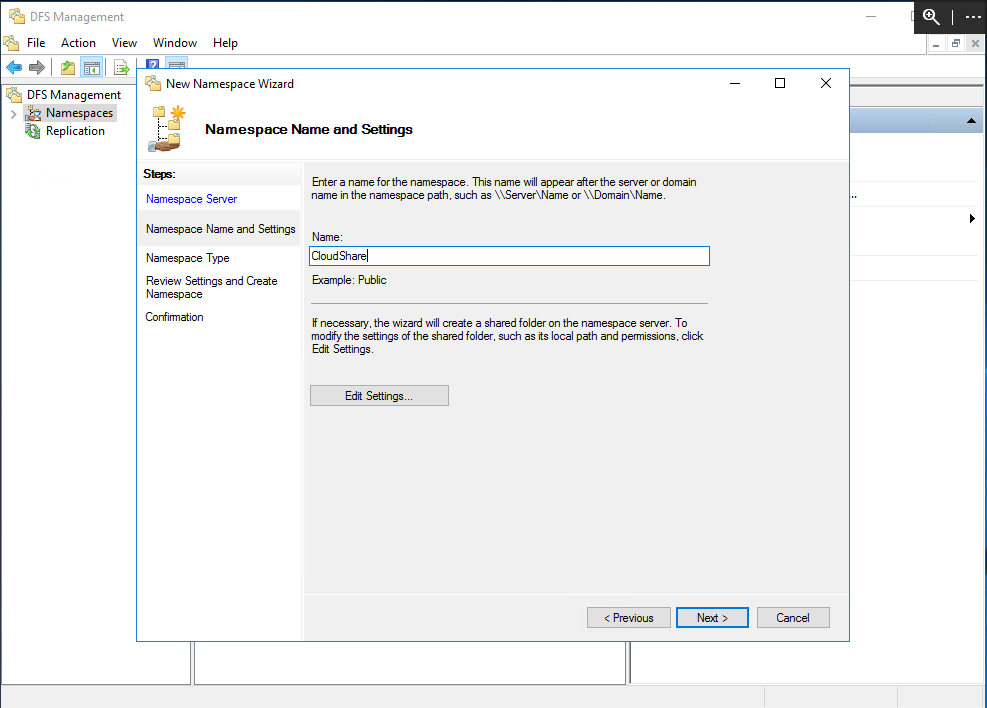987x708 pixels.
Task: Click the three-dots more options icon
Action: [973, 17]
